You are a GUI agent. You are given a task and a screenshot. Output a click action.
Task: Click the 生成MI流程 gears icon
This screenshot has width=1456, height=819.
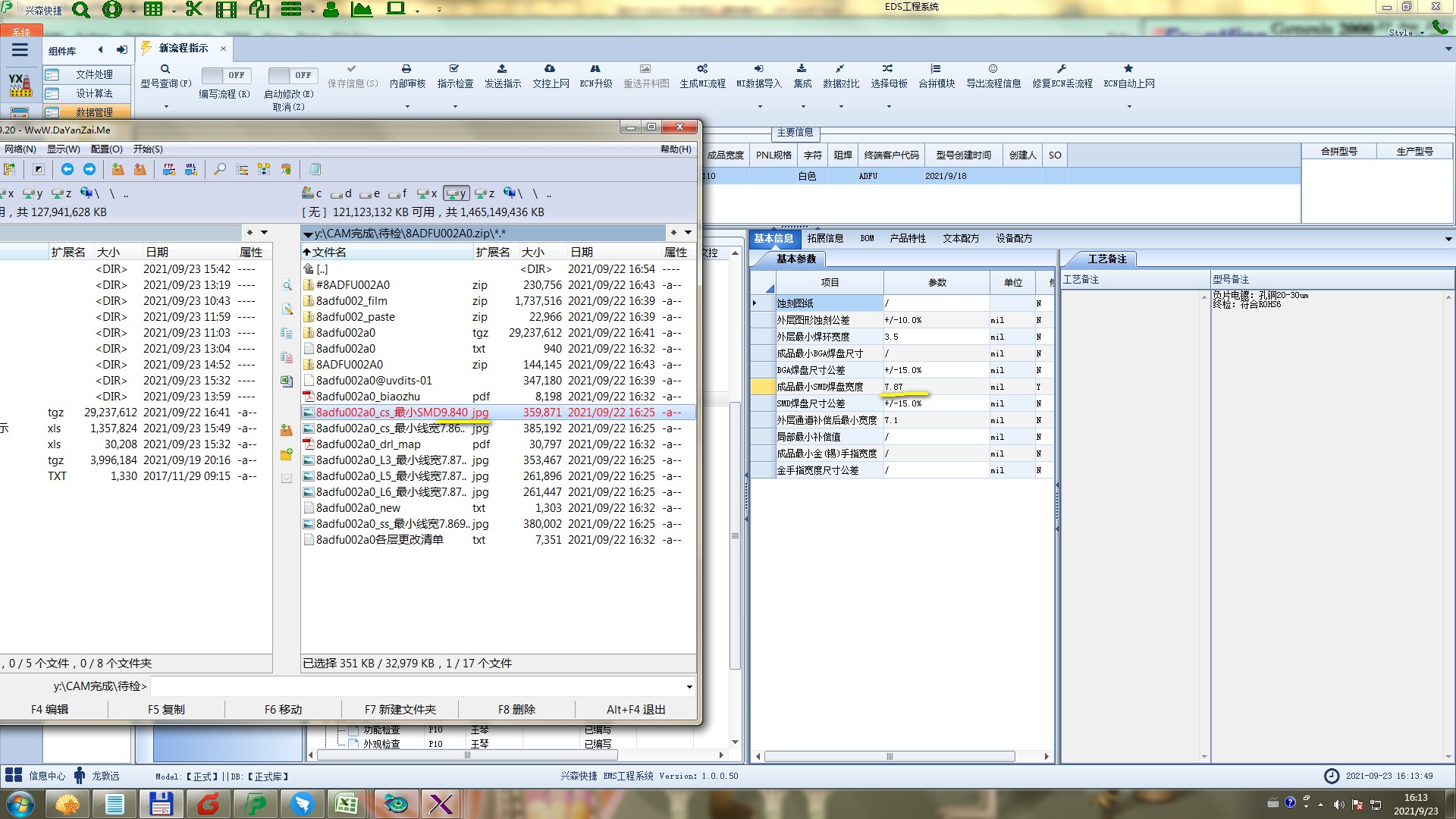pos(702,69)
